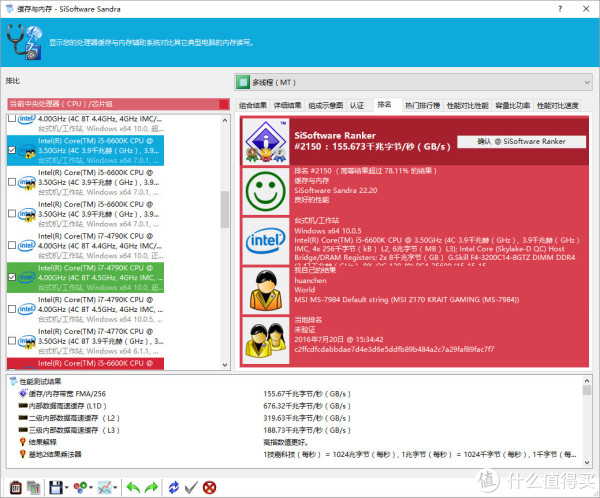Click the icon beside 性能测试结果 heading
Screen dimensions: 600x498
point(14,381)
